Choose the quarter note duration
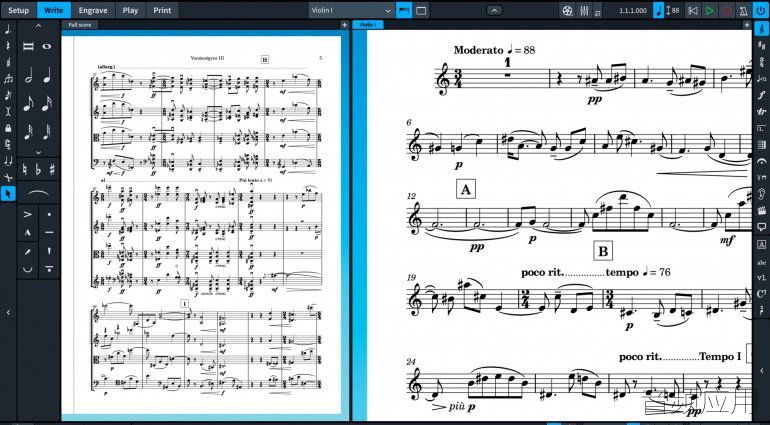 click(x=47, y=75)
